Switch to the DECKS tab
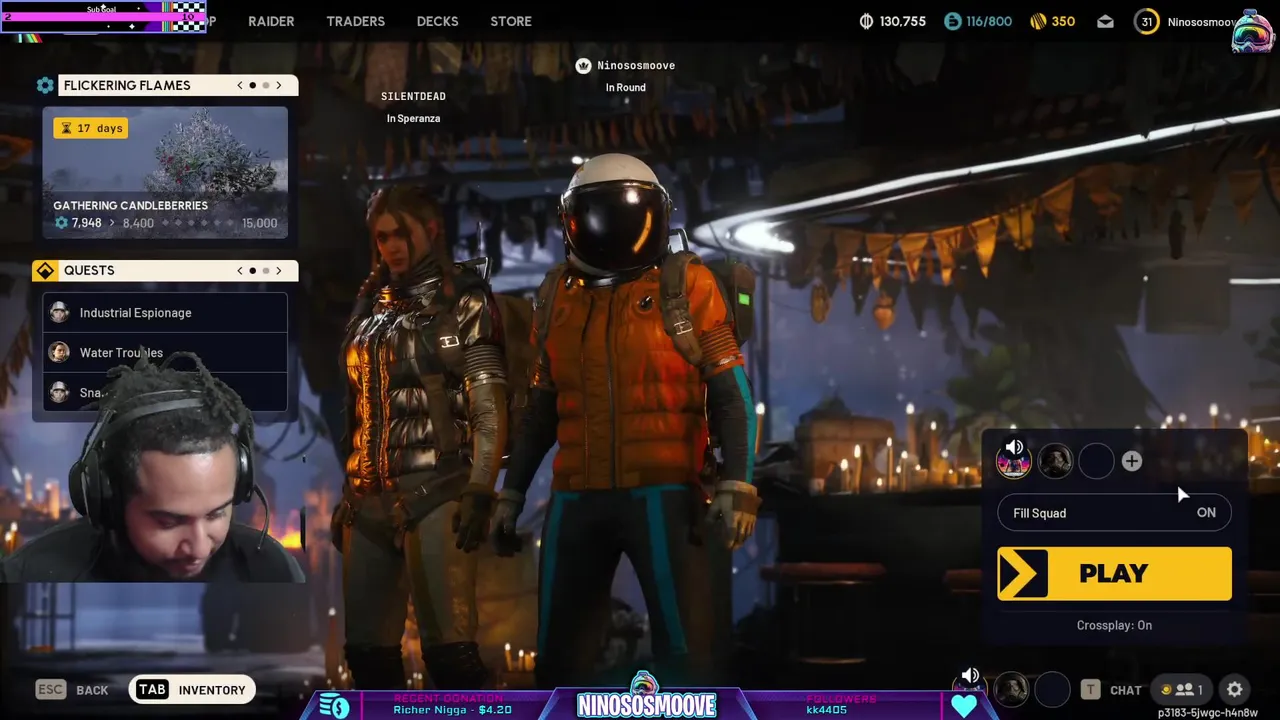This screenshot has width=1280, height=720. coord(437,21)
